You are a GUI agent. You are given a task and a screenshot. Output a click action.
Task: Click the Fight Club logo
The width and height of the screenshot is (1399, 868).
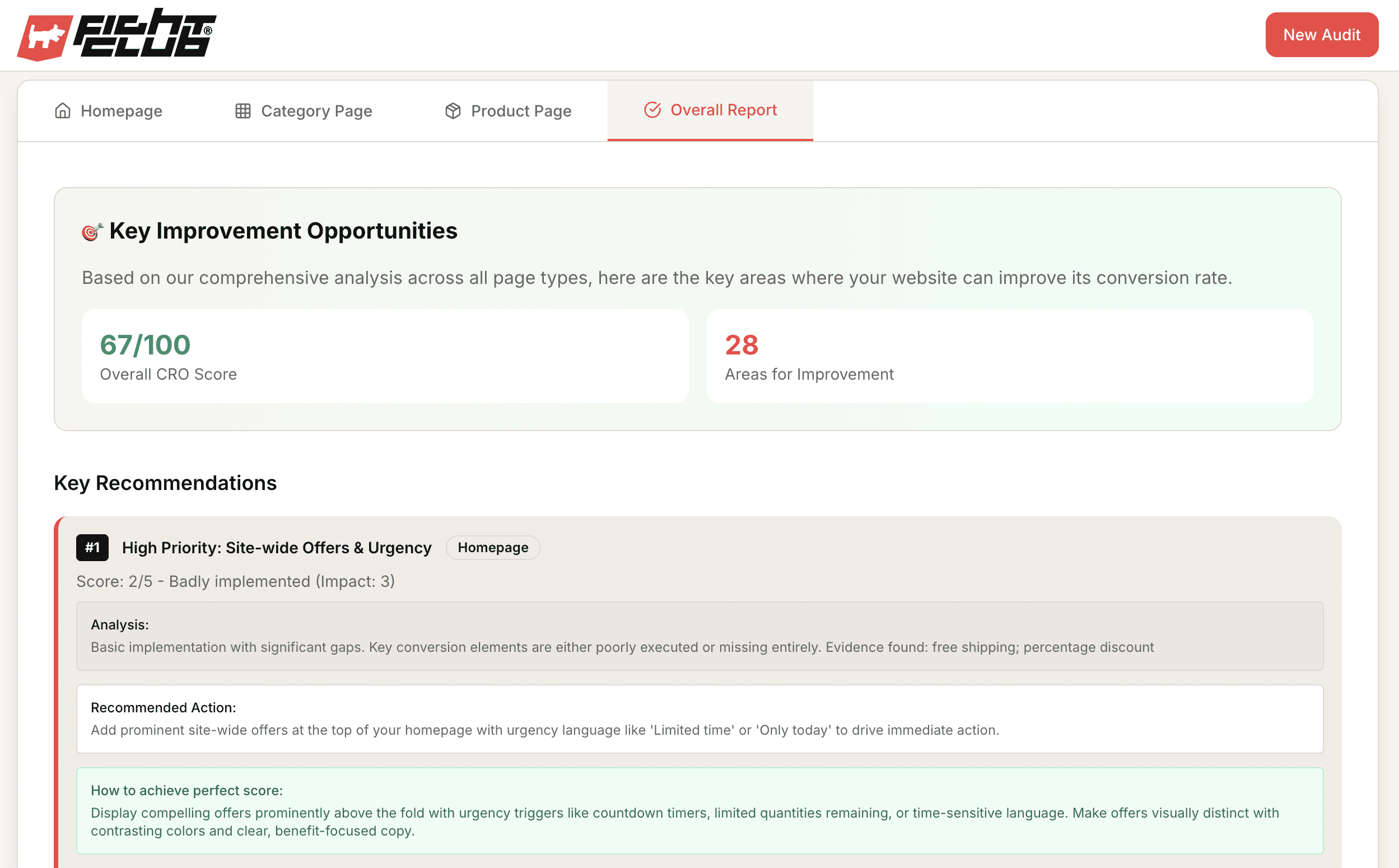117,35
